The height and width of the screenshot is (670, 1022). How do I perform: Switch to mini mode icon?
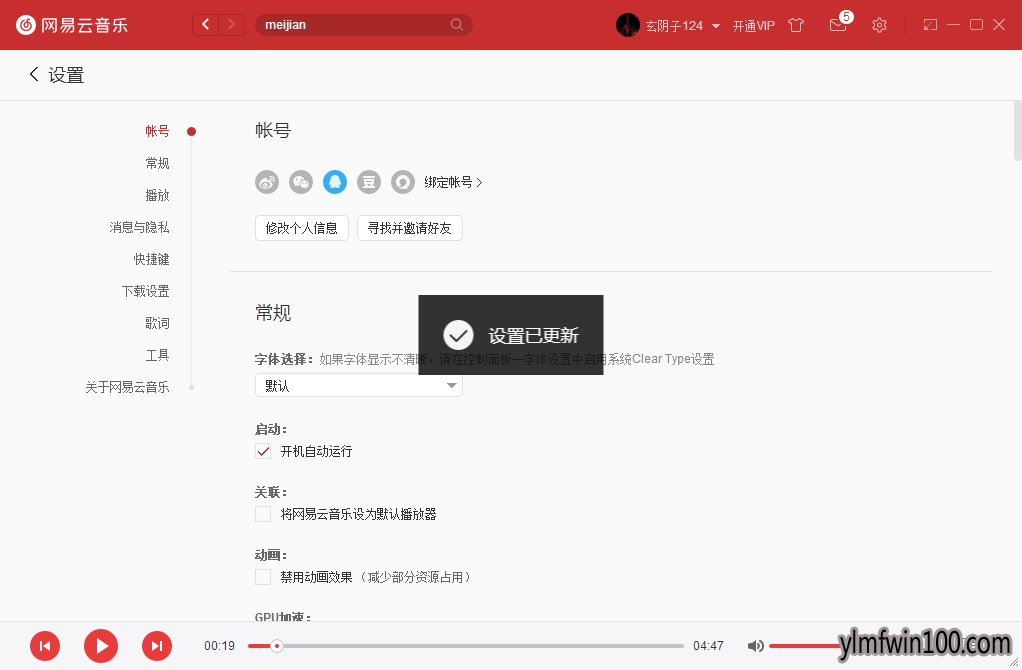click(x=930, y=25)
